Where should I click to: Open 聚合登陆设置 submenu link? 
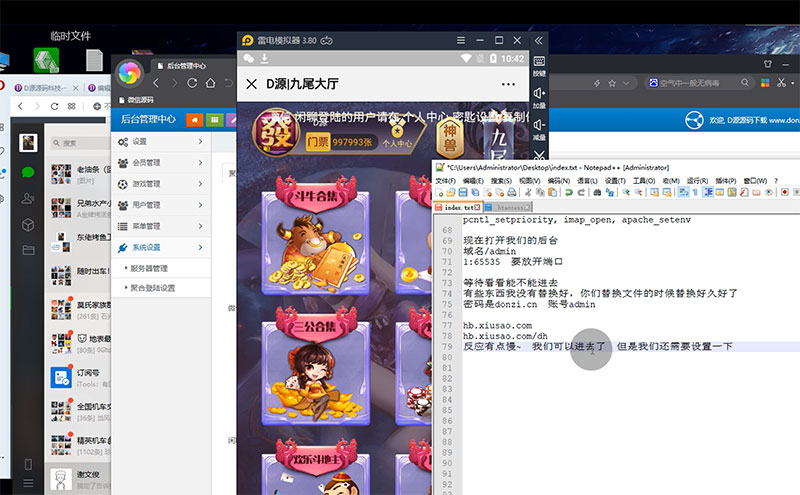[152, 288]
